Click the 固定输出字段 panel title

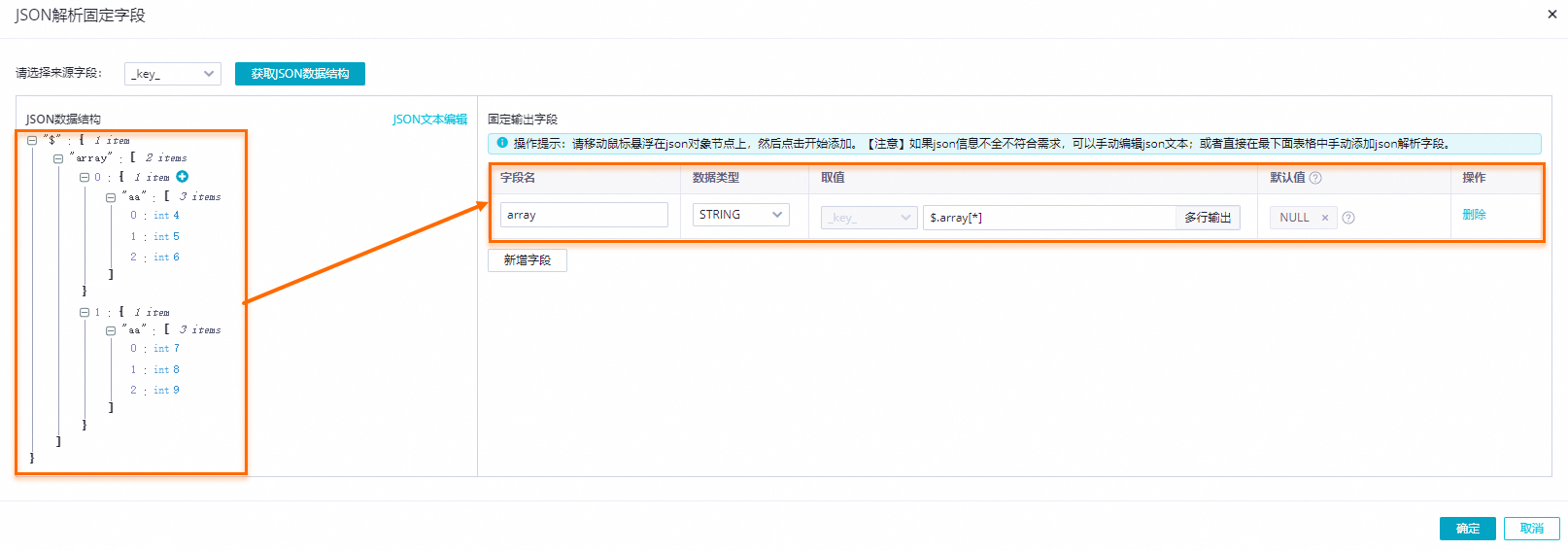click(523, 120)
